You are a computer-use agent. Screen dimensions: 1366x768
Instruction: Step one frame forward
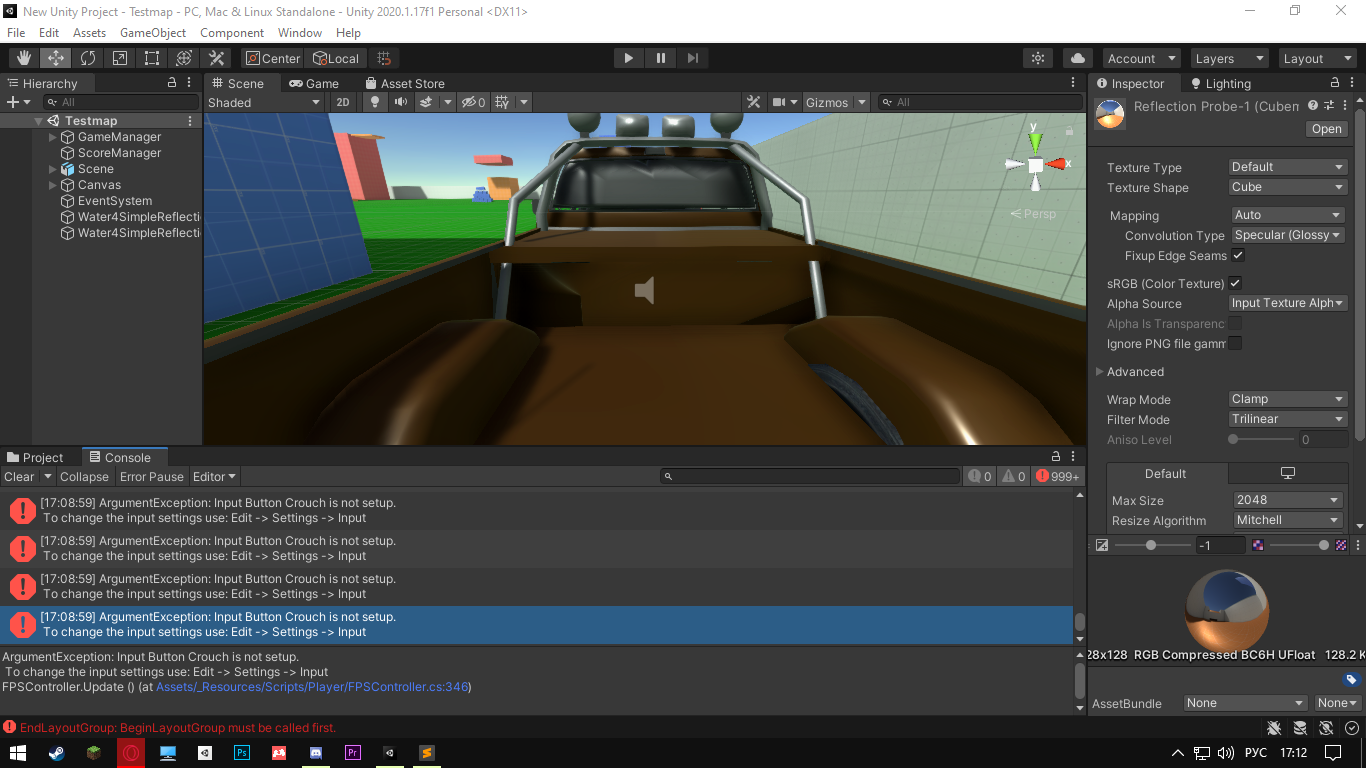tap(692, 58)
